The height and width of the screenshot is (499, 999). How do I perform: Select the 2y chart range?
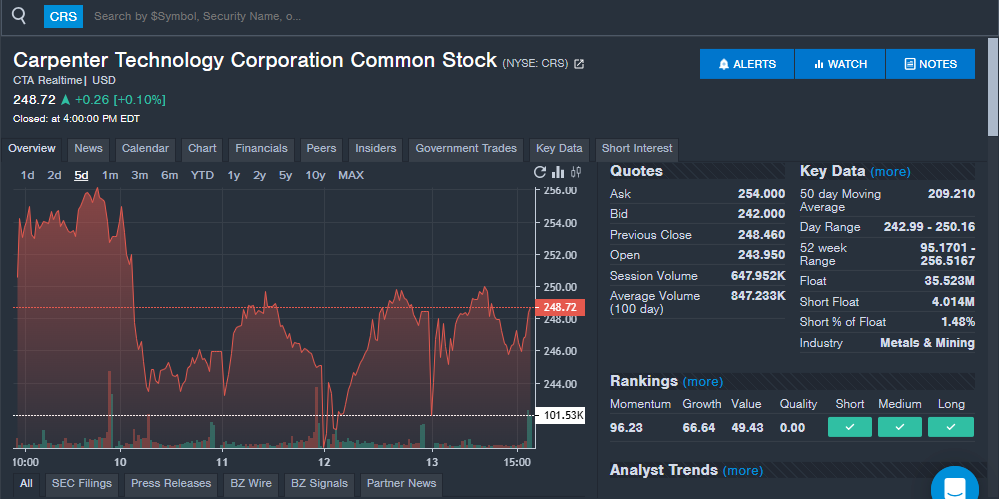click(x=259, y=175)
